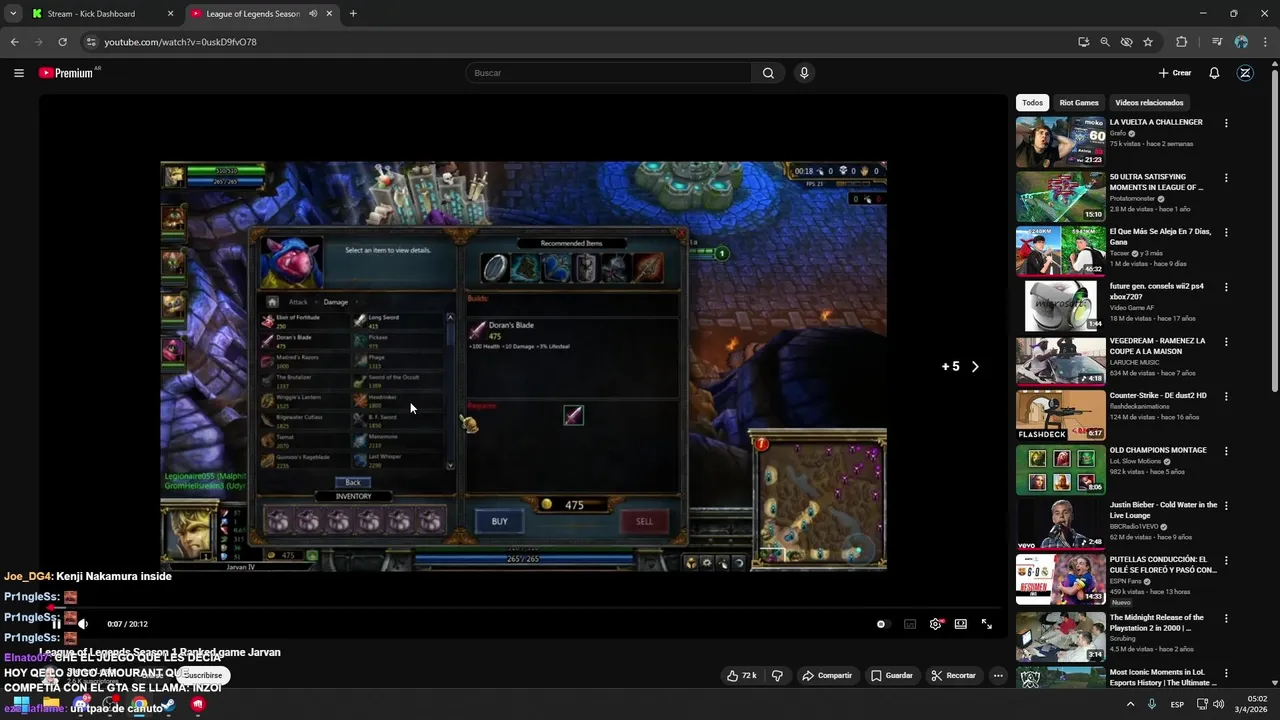Click the Guardar save button

pyautogui.click(x=891, y=676)
